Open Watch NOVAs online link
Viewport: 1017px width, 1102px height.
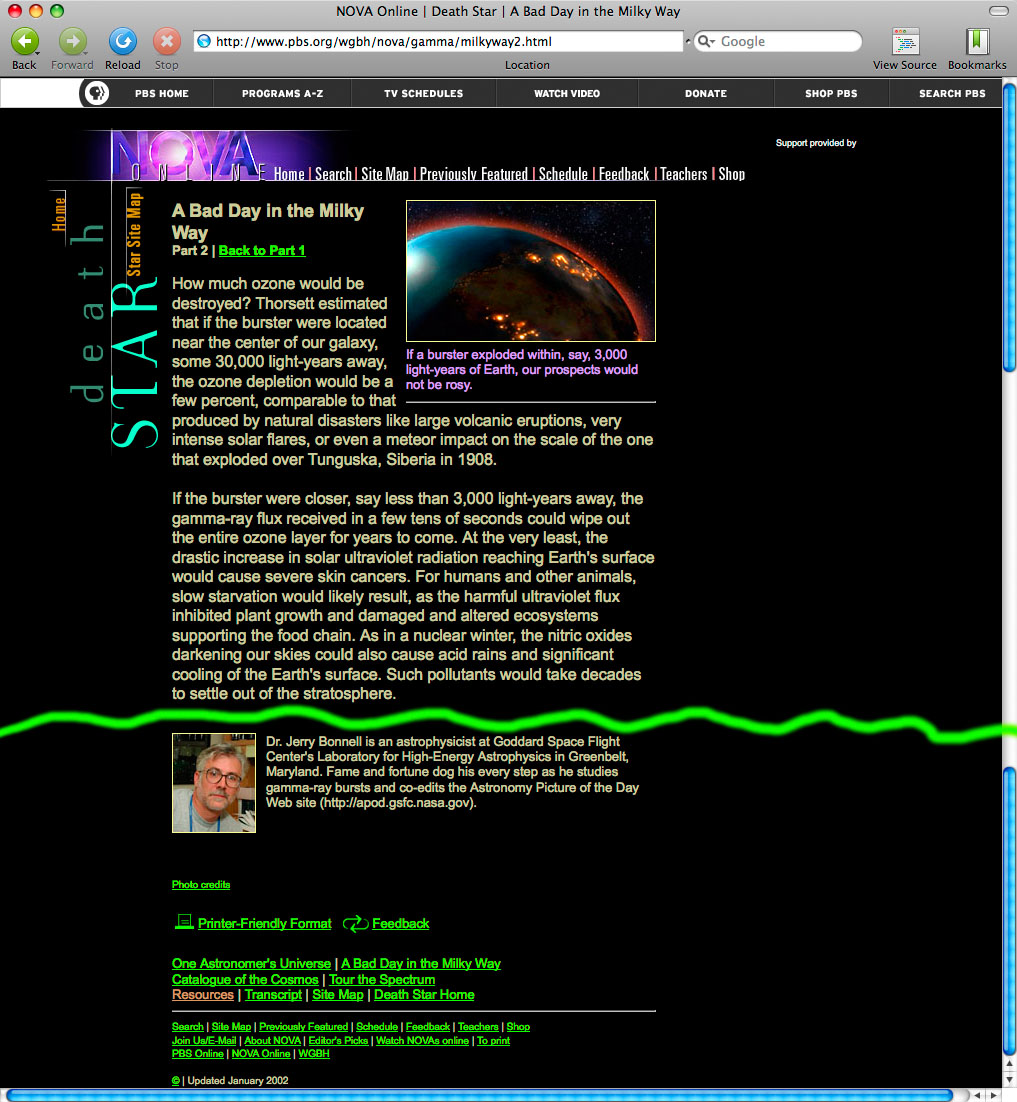[x=422, y=1040]
